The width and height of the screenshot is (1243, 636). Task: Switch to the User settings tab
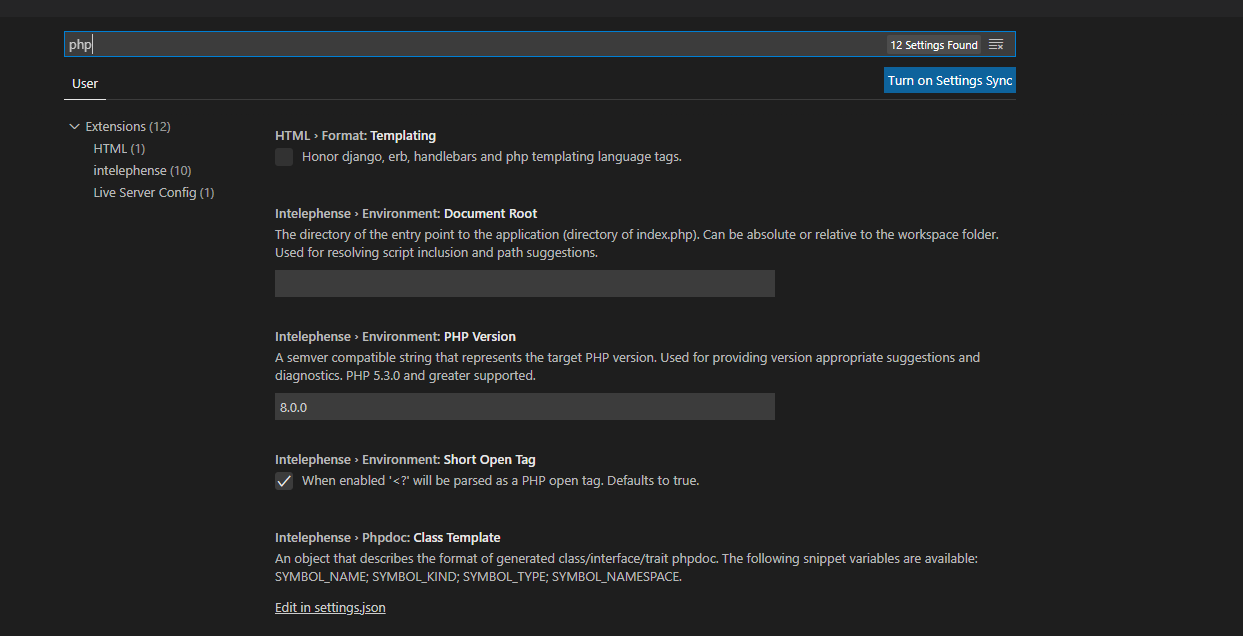pyautogui.click(x=84, y=84)
